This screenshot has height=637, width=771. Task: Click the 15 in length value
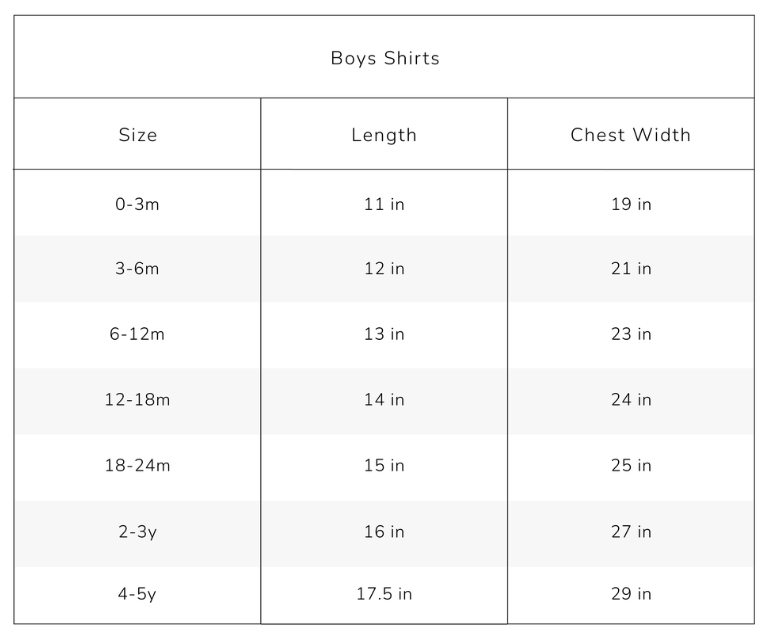[384, 466]
